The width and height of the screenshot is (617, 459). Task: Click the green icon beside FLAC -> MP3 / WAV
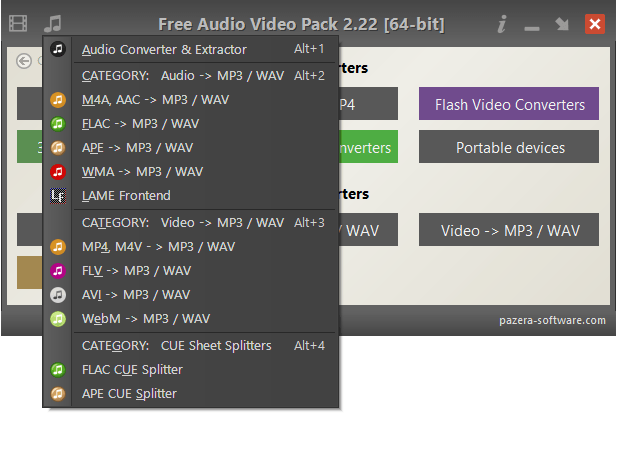[x=58, y=124]
